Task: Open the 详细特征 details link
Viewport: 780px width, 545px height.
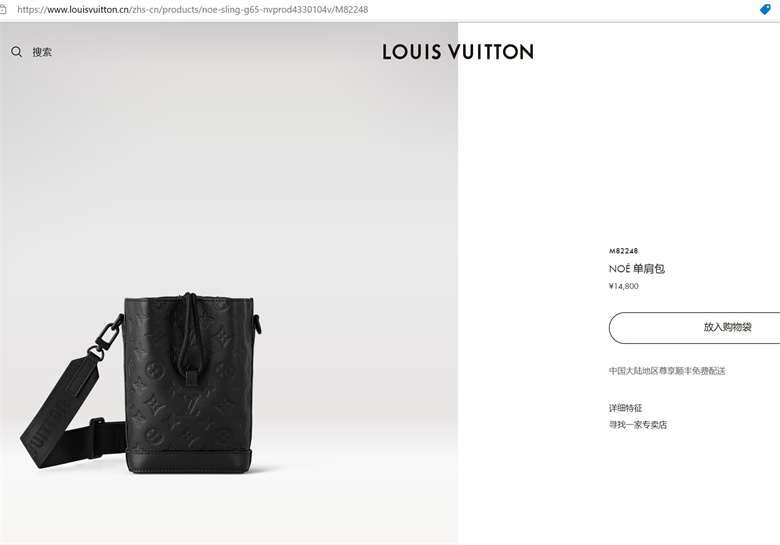Action: click(x=625, y=408)
